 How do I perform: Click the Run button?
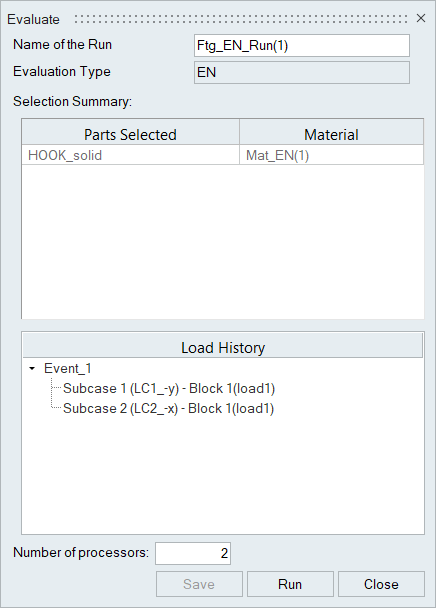pos(290,584)
